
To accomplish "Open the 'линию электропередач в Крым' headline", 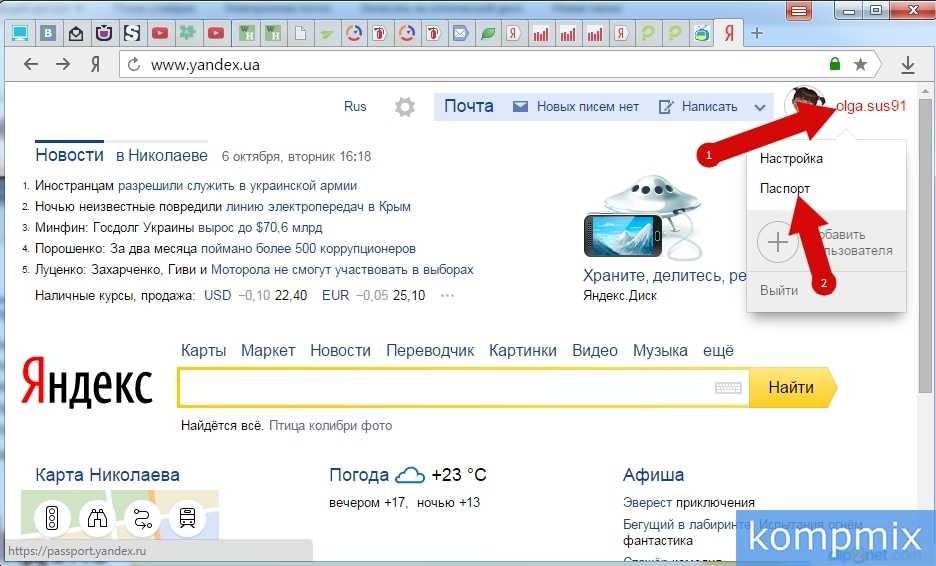I will (x=318, y=207).
